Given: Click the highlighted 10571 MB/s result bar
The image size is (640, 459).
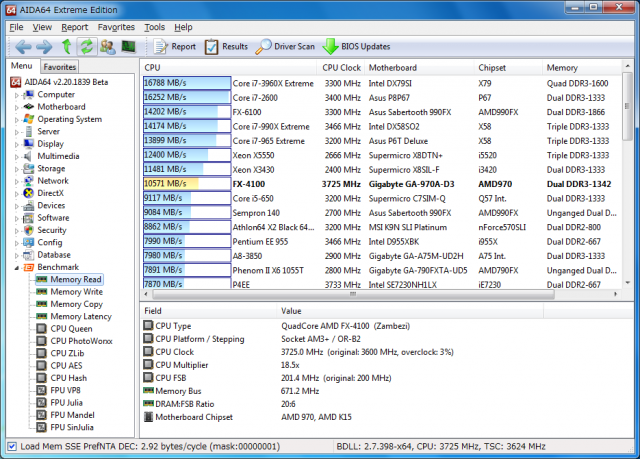Looking at the screenshot, I should (x=187, y=184).
